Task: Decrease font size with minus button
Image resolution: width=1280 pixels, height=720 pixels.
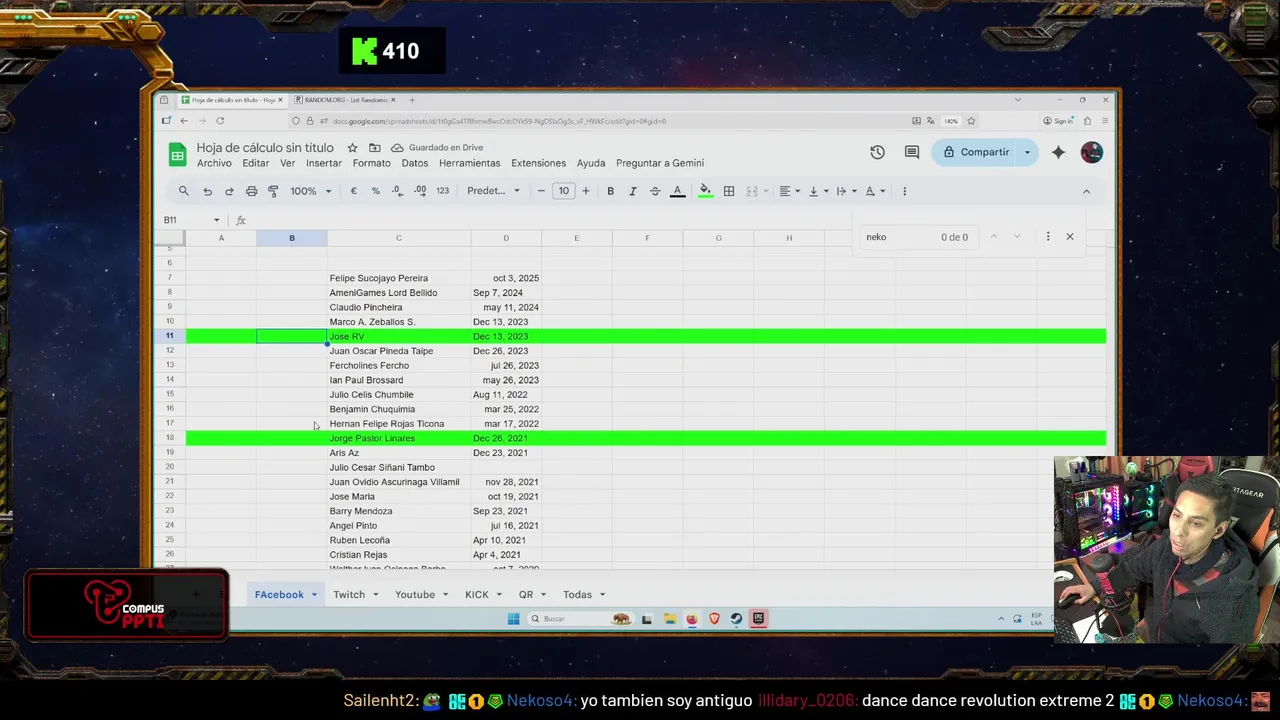Action: [x=541, y=191]
